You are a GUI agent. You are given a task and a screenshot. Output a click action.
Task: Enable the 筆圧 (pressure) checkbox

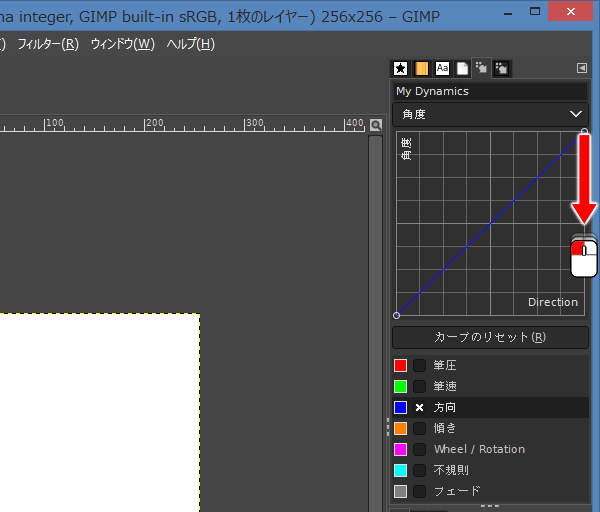click(420, 366)
